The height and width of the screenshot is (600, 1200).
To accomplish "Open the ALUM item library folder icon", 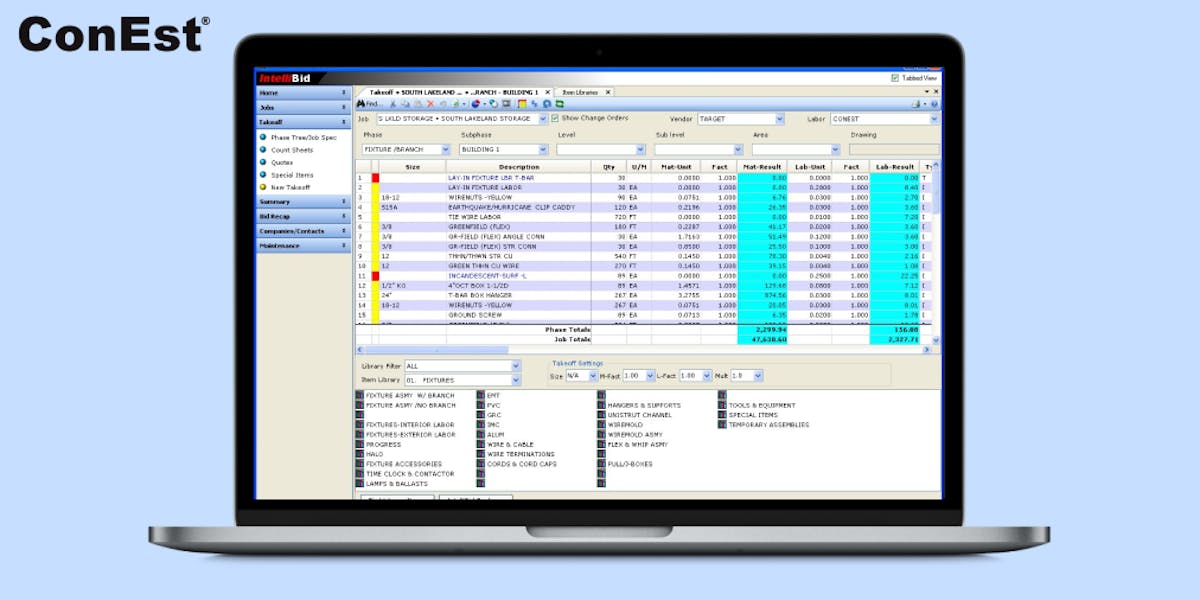I will pos(481,435).
